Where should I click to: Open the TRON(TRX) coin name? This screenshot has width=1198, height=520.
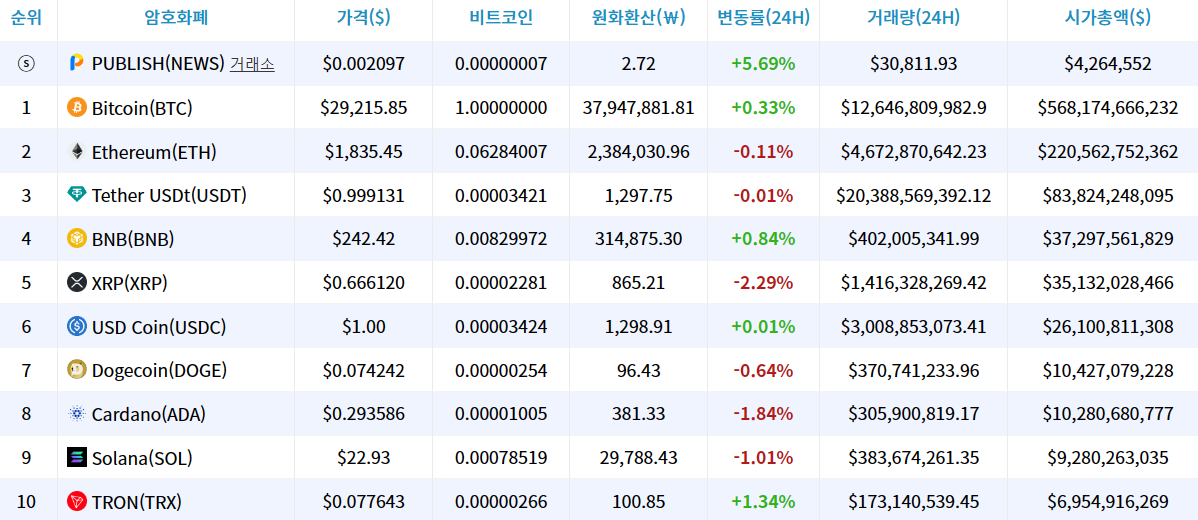[x=137, y=502]
